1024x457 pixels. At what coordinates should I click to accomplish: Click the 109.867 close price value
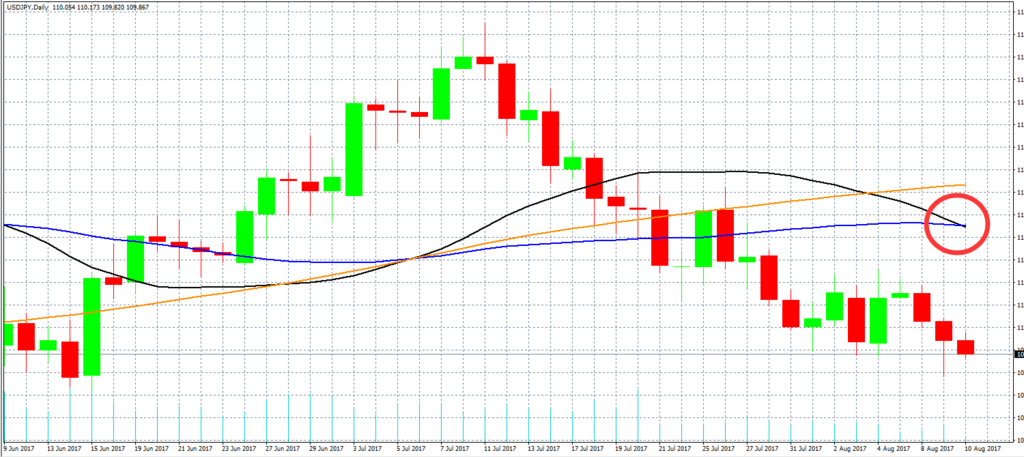click(x=136, y=7)
